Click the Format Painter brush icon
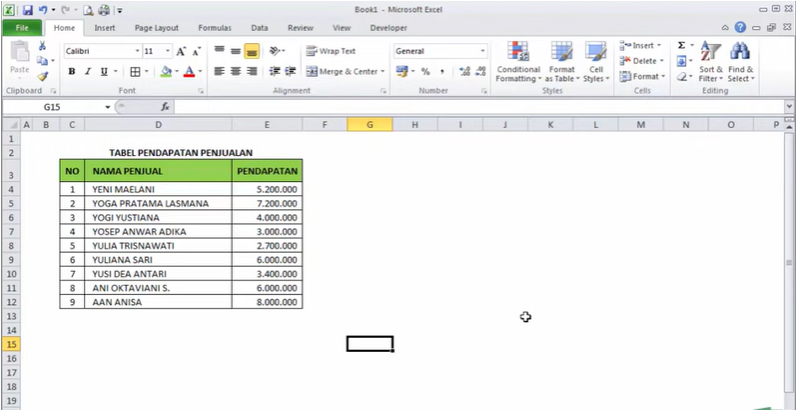The width and height of the screenshot is (796, 410). [x=43, y=76]
